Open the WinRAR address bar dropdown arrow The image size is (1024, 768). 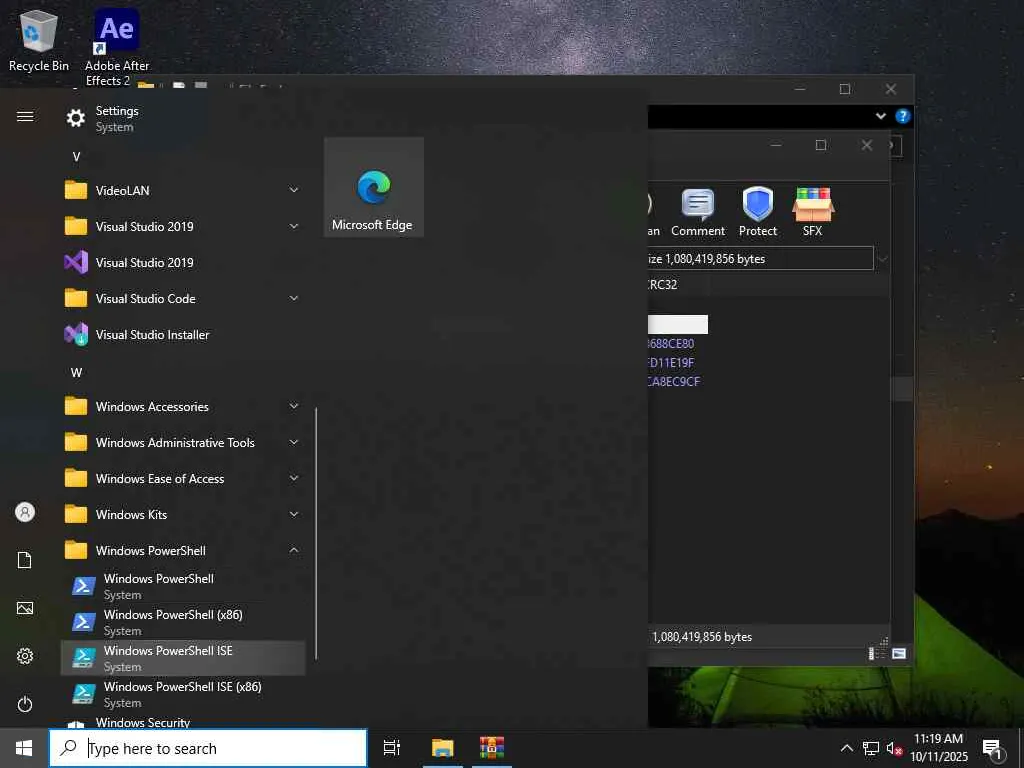(x=882, y=259)
